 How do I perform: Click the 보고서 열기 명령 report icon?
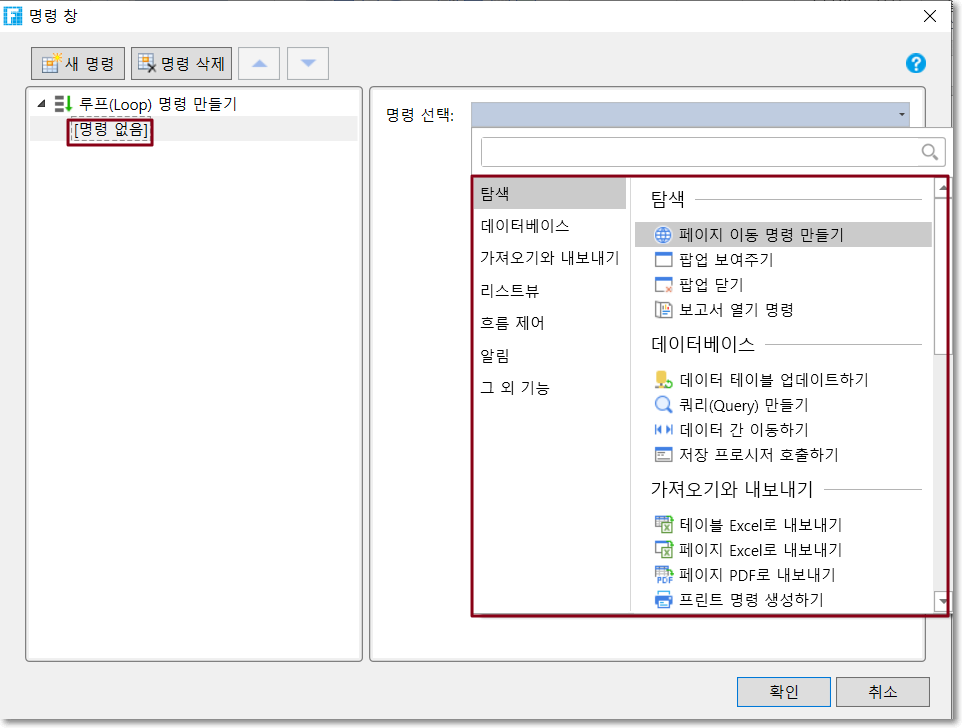point(663,310)
